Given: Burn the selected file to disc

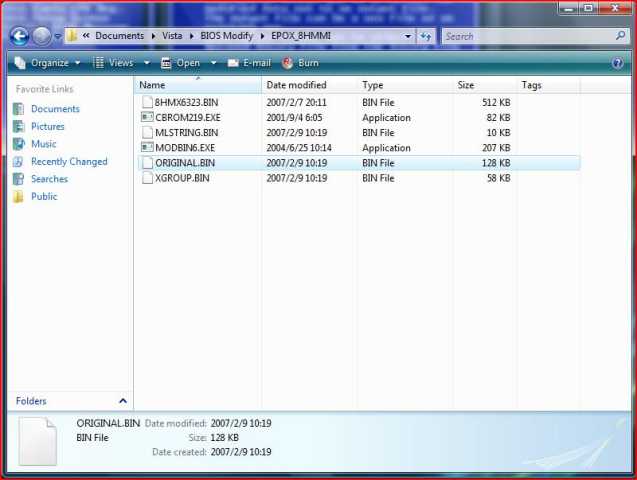Looking at the screenshot, I should (x=300, y=63).
